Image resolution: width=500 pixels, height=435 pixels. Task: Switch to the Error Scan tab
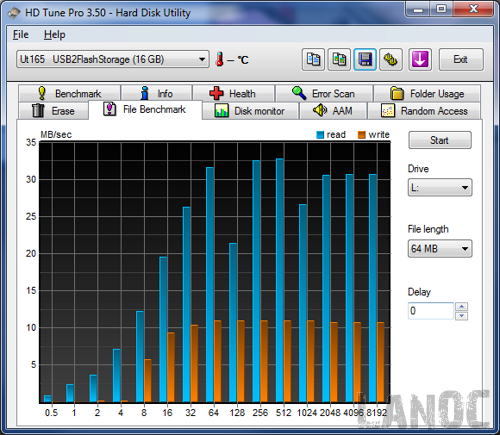(324, 93)
